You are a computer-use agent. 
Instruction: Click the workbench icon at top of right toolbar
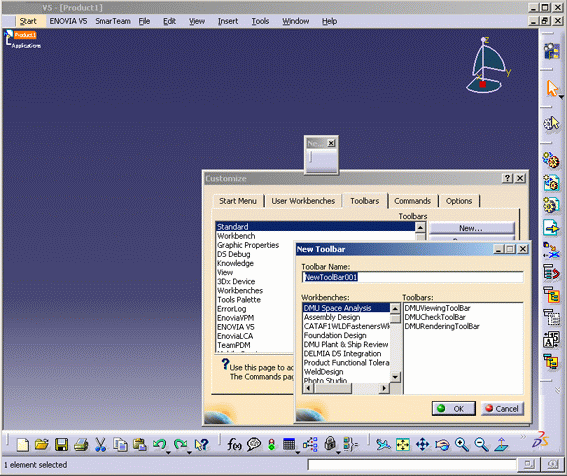coord(552,51)
